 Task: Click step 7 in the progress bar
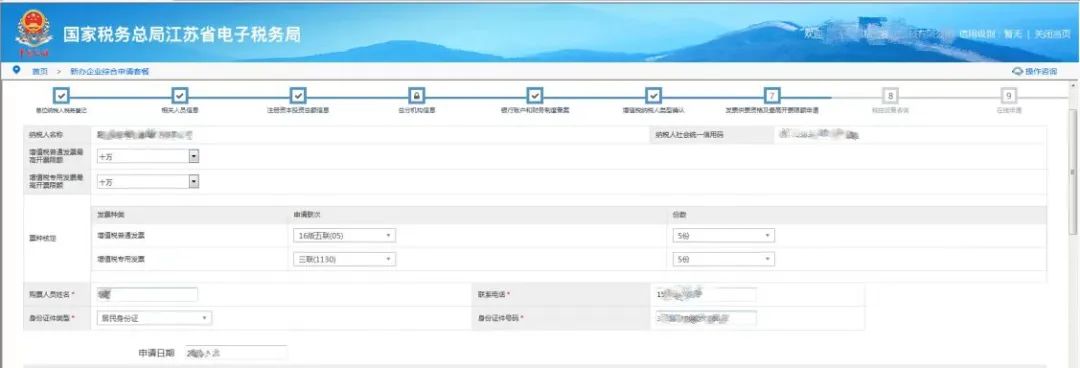point(772,96)
